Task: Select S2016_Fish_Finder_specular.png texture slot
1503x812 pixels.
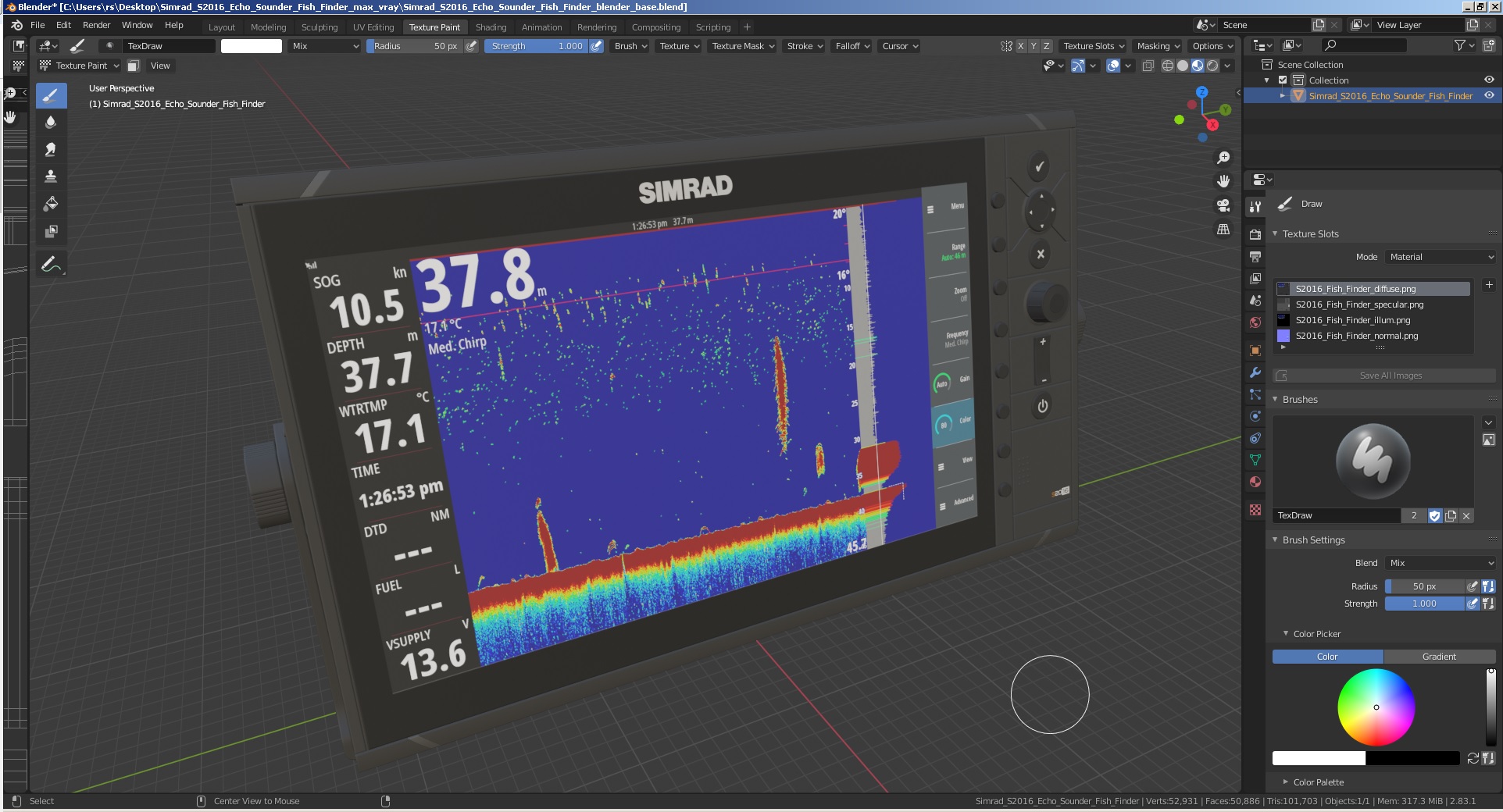Action: coord(1373,304)
